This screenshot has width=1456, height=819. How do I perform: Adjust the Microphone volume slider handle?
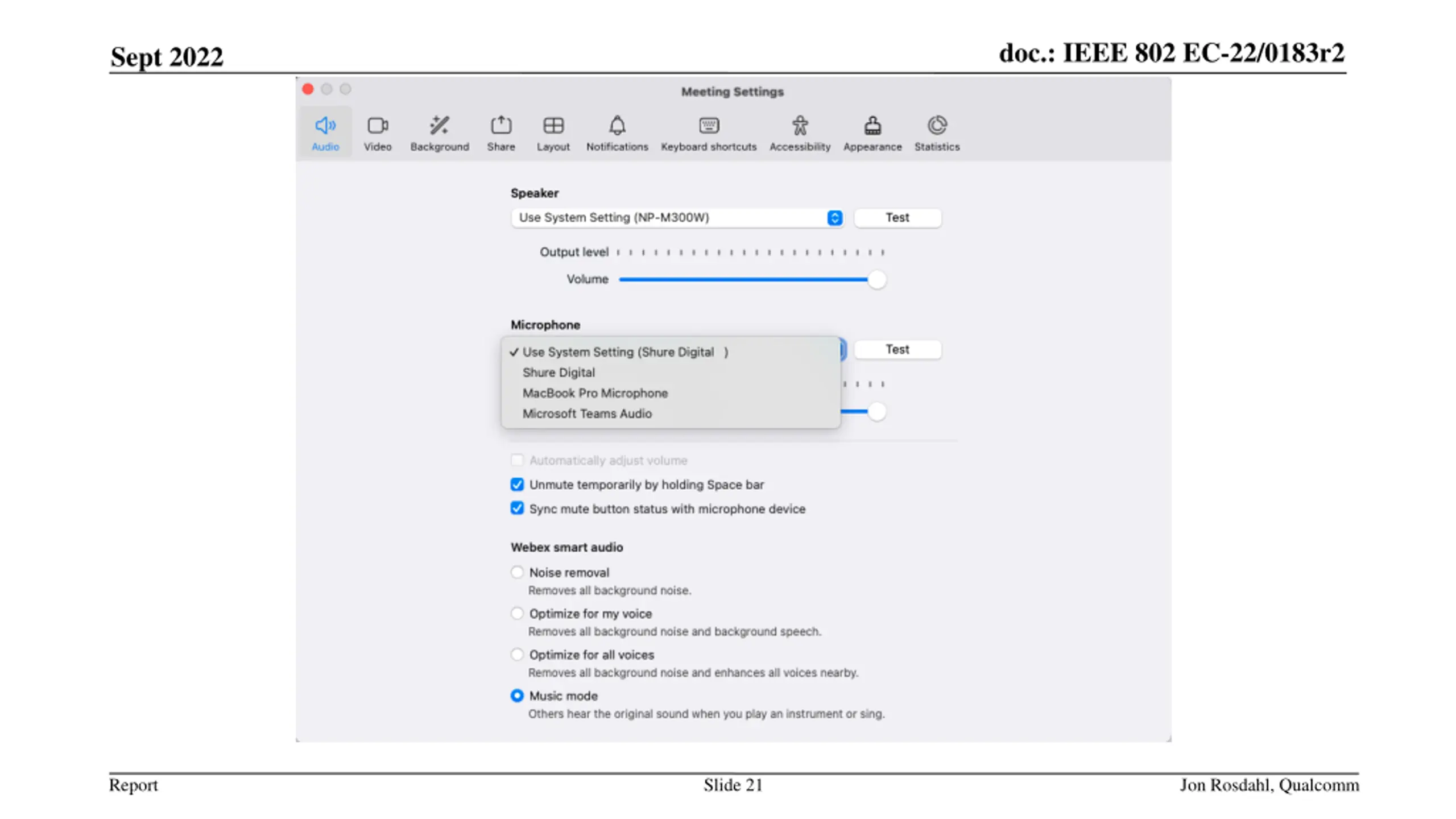876,411
